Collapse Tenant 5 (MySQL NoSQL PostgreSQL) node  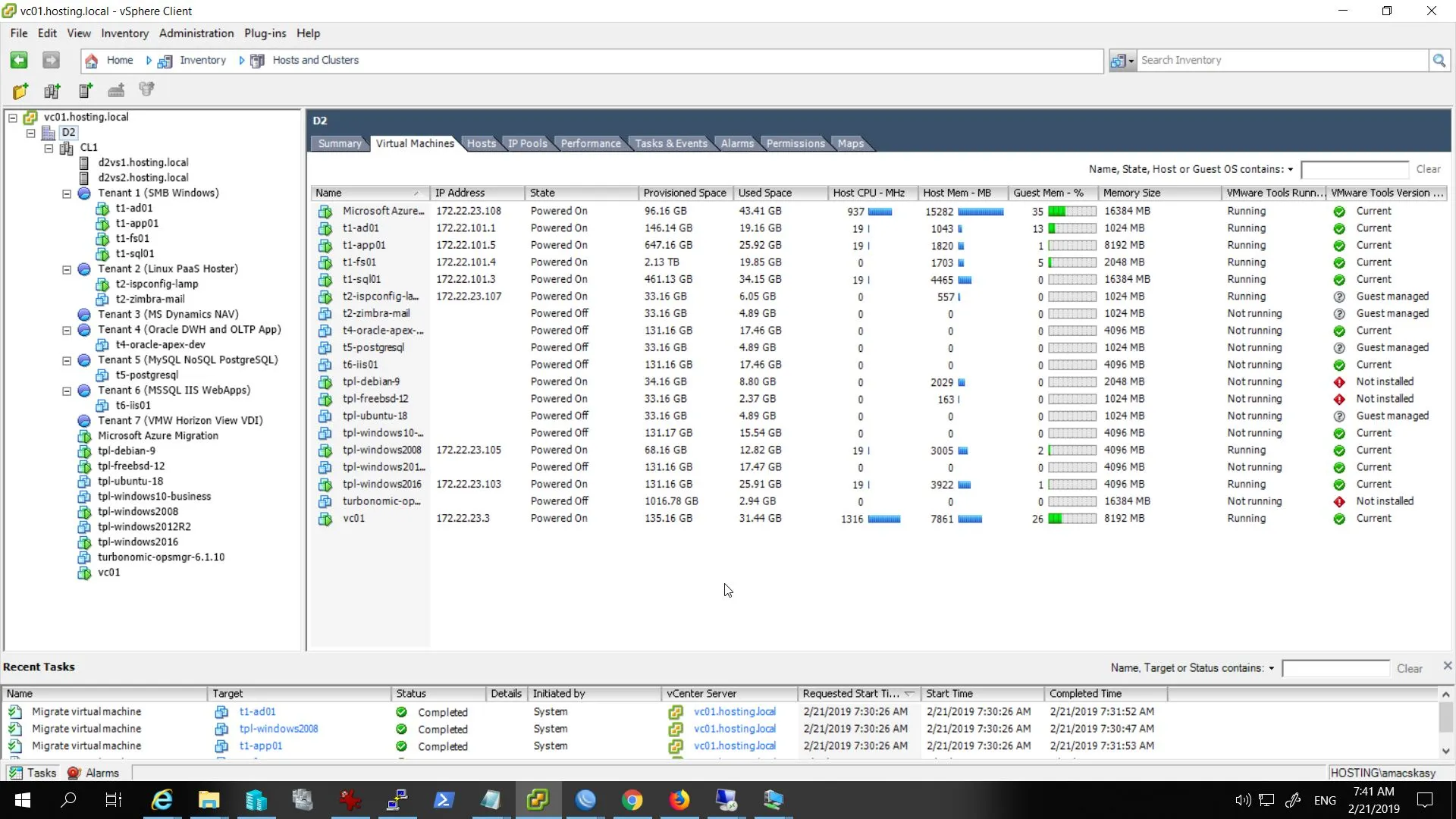pyautogui.click(x=67, y=360)
